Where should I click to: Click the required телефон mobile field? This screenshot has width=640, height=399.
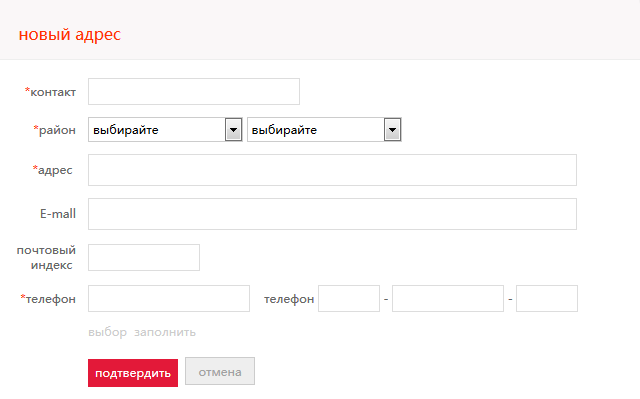point(169,299)
